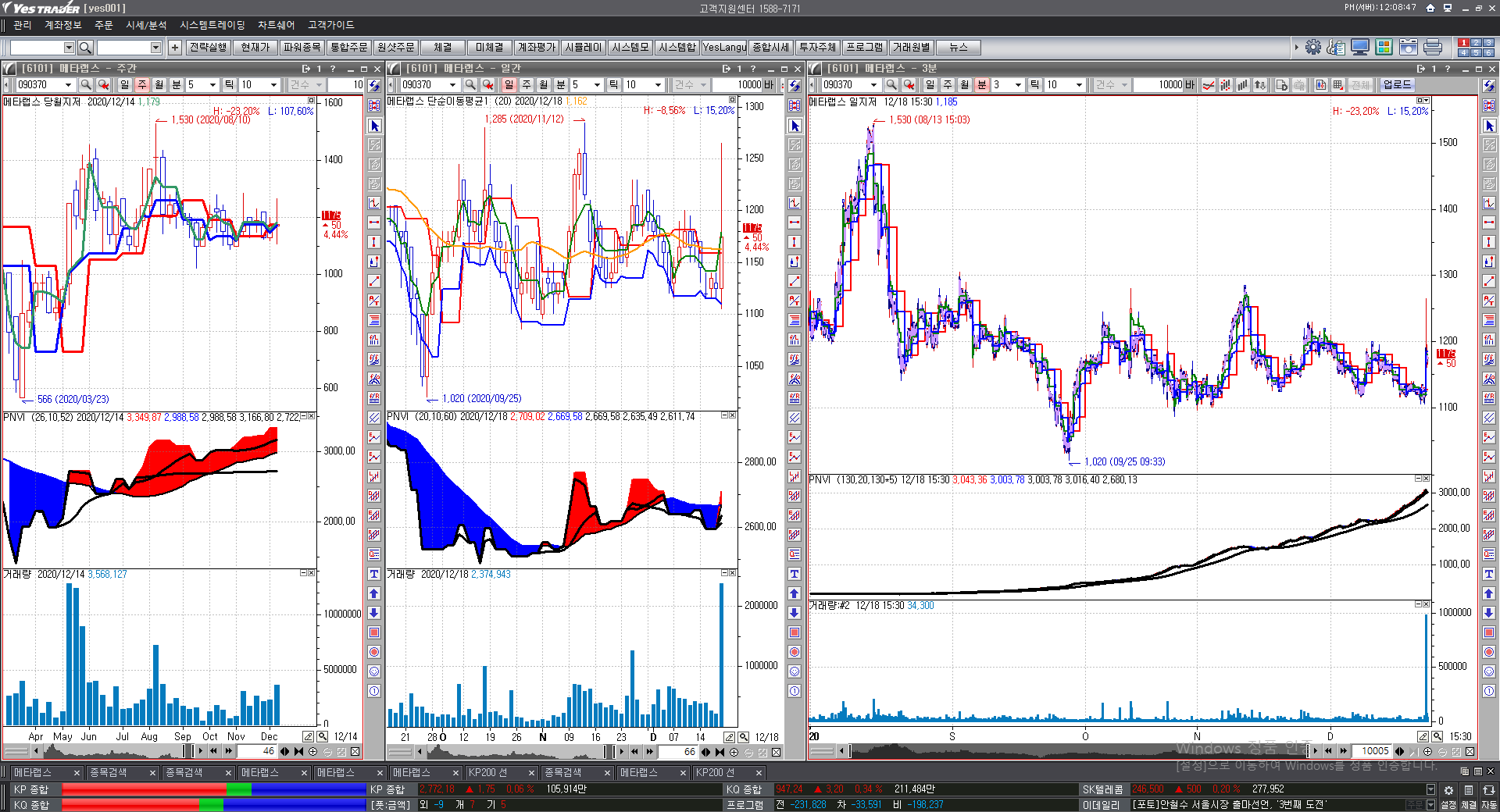This screenshot has width=1500, height=812.
Task: Click the 뉴스 button in toolbar
Action: 958,48
